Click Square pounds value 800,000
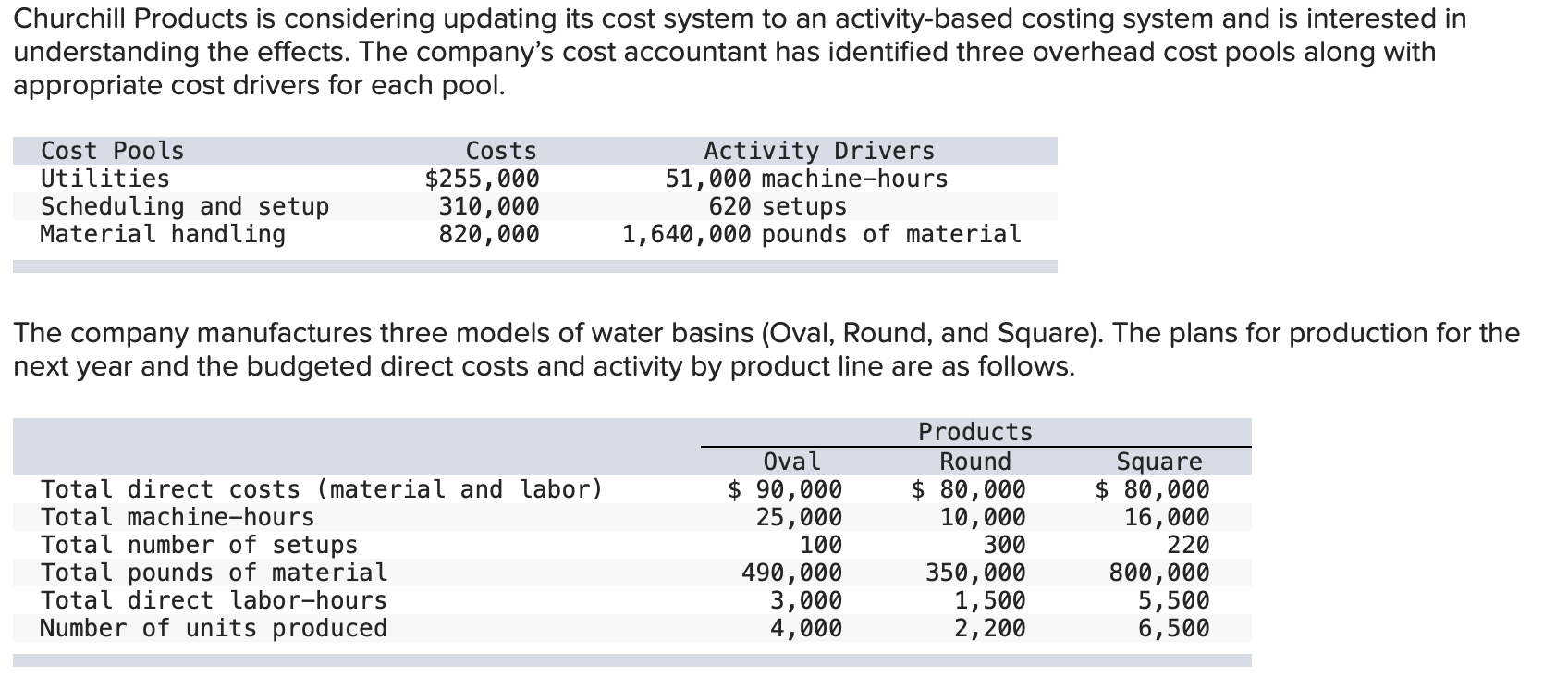The image size is (1568, 690). coord(1159,573)
